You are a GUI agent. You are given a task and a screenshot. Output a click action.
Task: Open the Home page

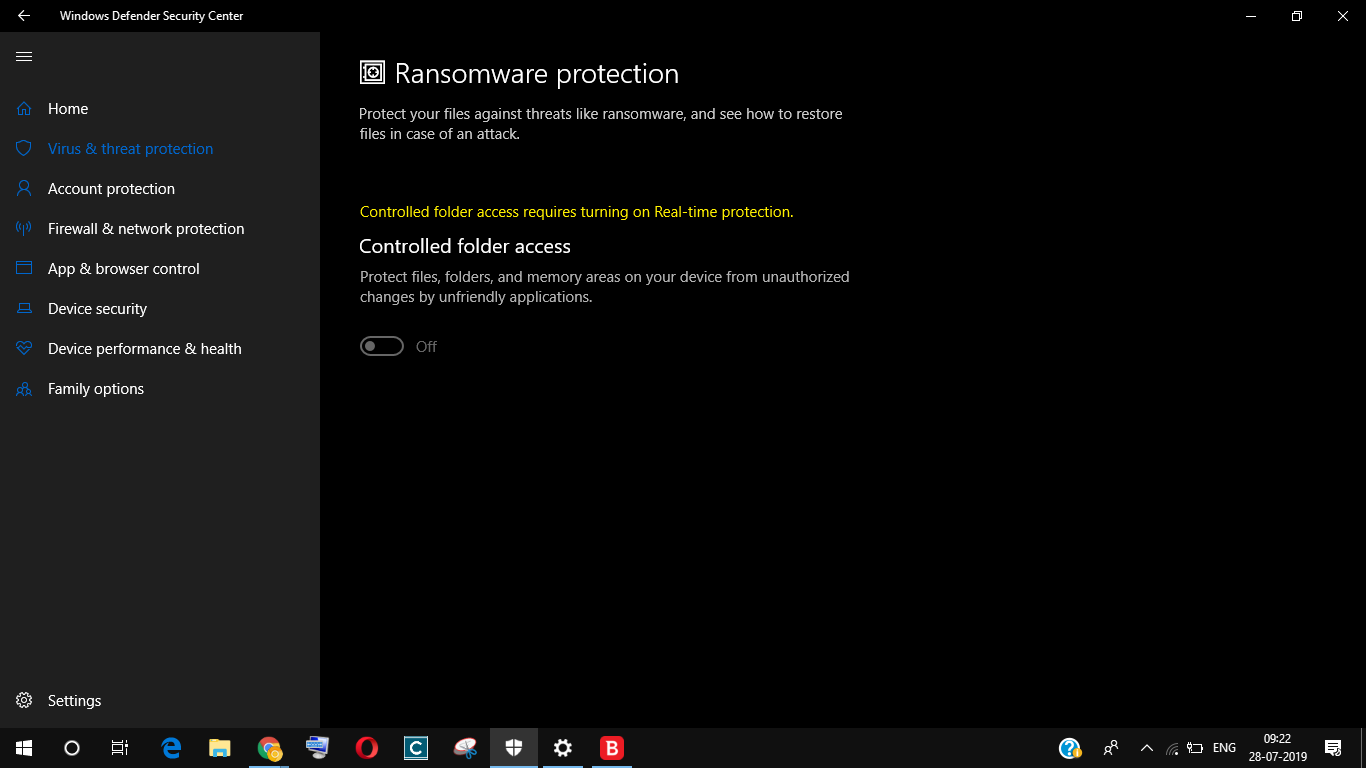[x=68, y=109]
